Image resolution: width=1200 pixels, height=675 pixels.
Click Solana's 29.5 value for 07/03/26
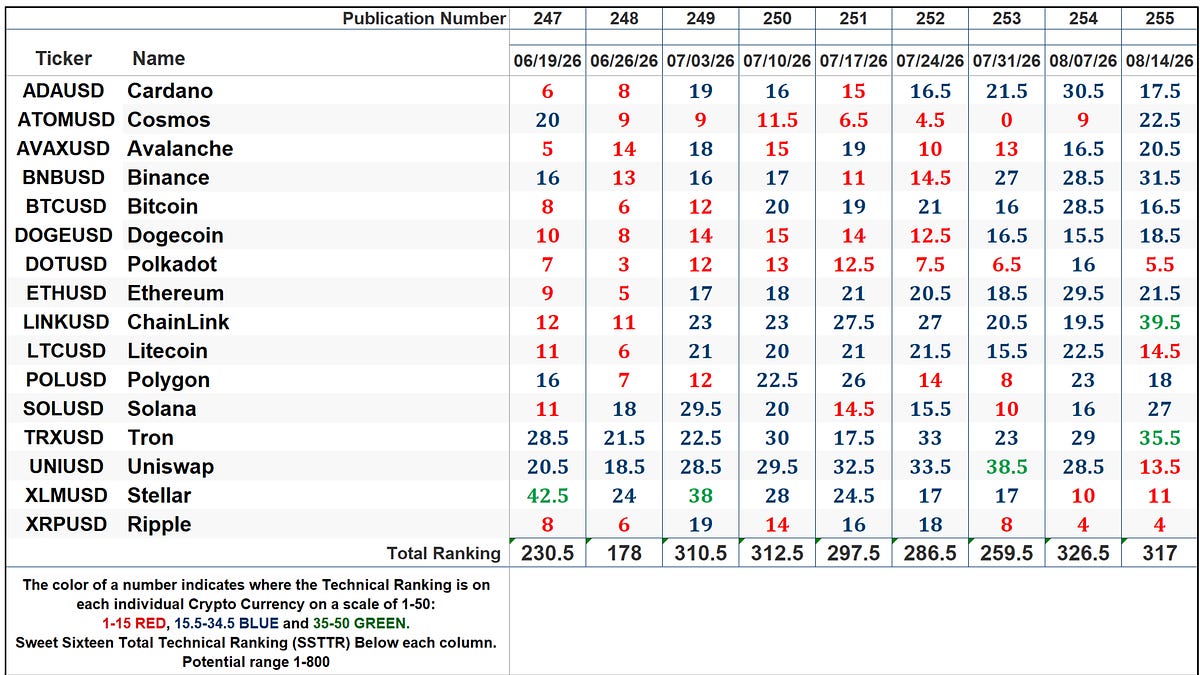coord(700,410)
